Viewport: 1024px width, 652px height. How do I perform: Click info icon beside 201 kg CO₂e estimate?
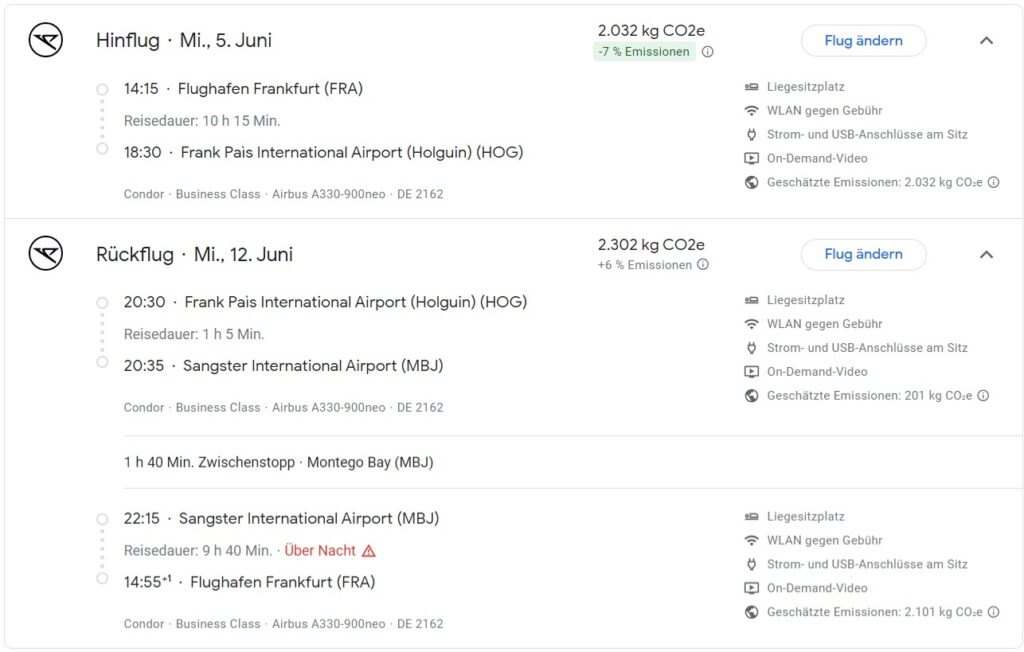tap(983, 396)
